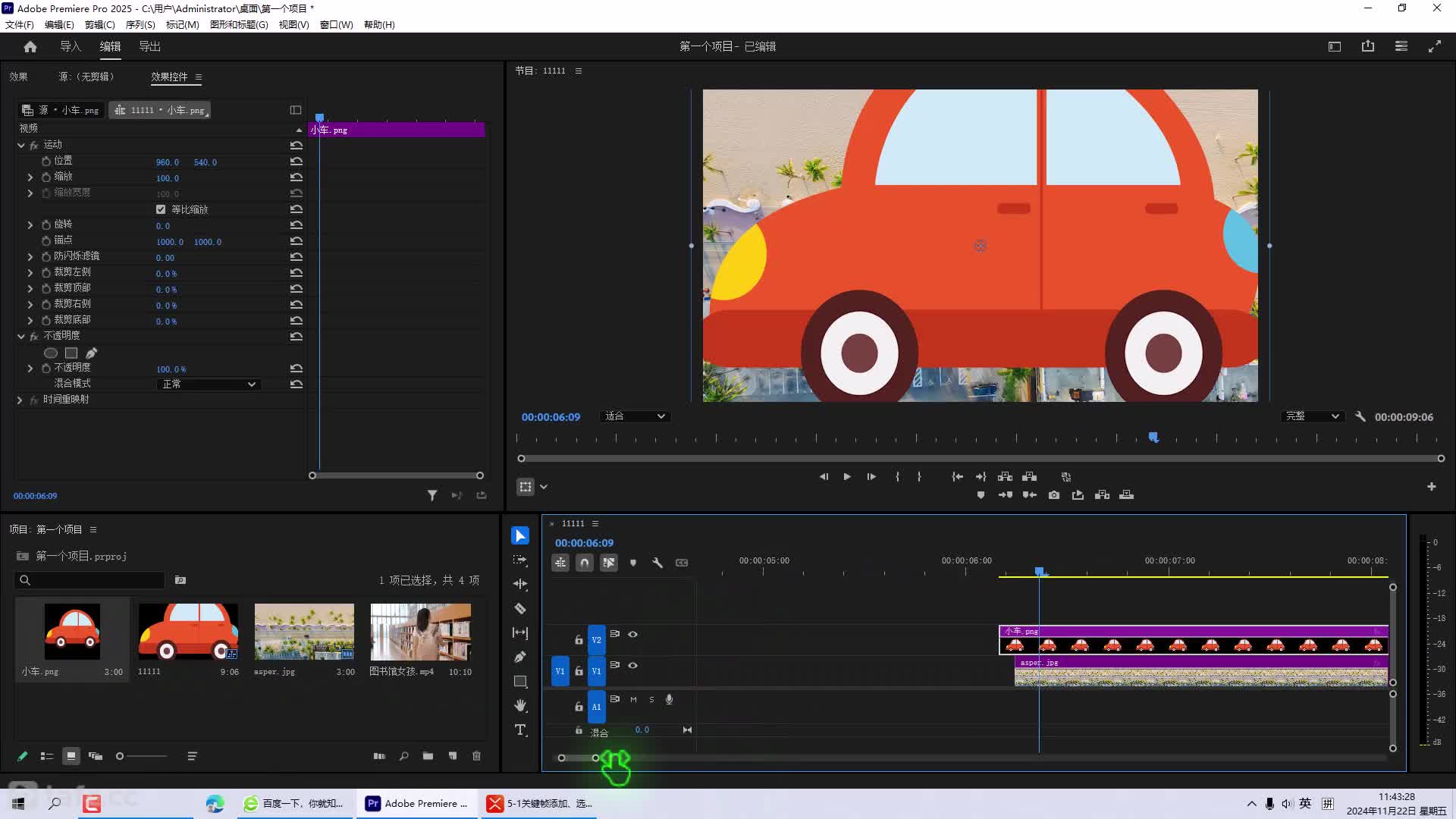Select the Rectangle tool
The height and width of the screenshot is (819, 1456).
[520, 682]
